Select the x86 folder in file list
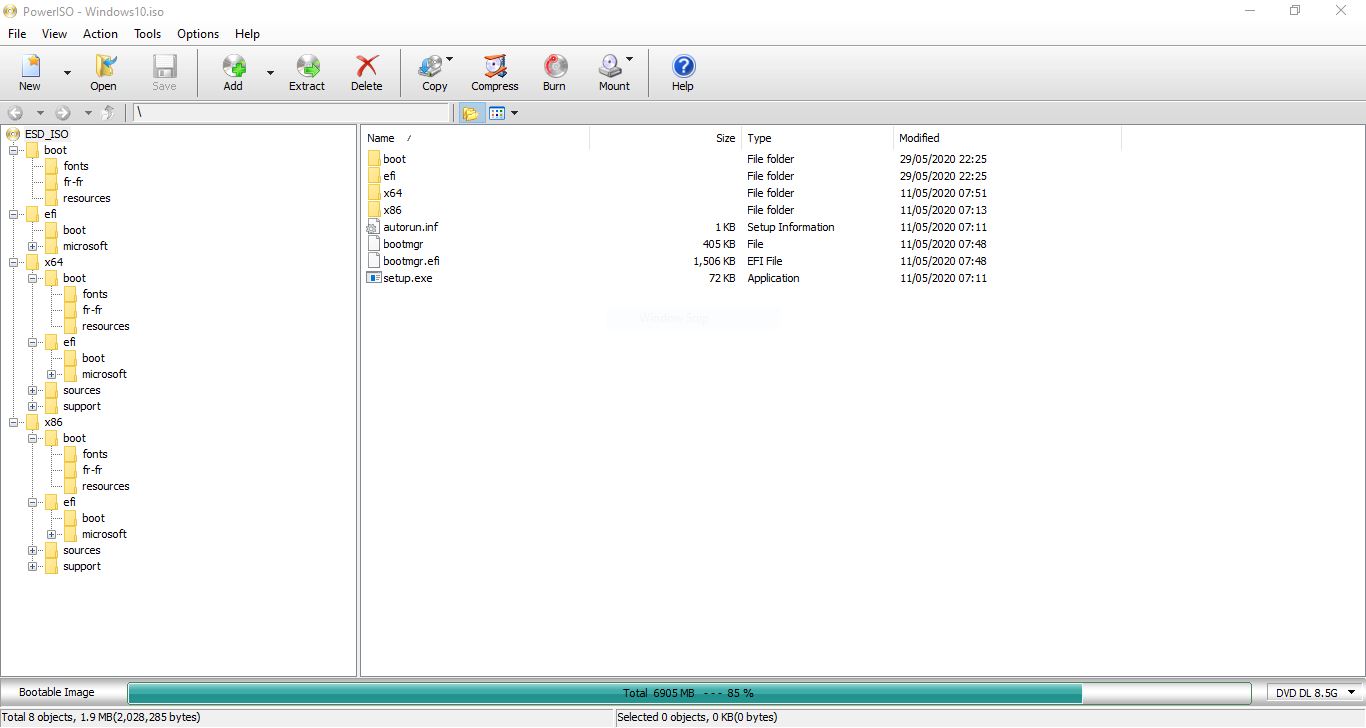The image size is (1366, 728). point(392,210)
